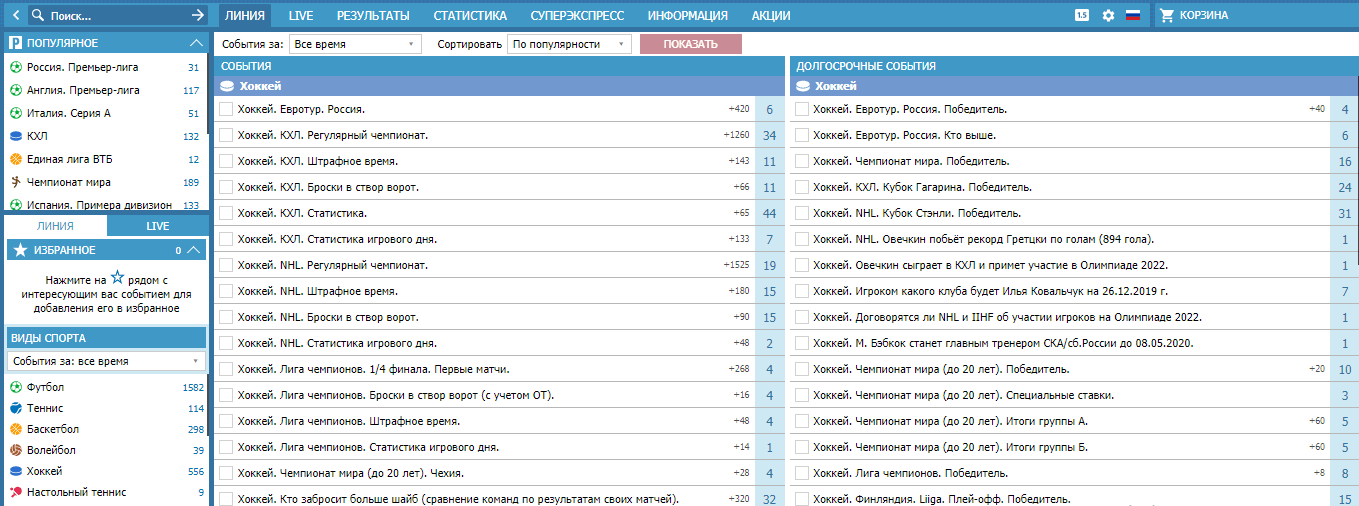Click the football icon for Россия. Премьер-лига
The width and height of the screenshot is (1359, 506).
tap(15, 67)
